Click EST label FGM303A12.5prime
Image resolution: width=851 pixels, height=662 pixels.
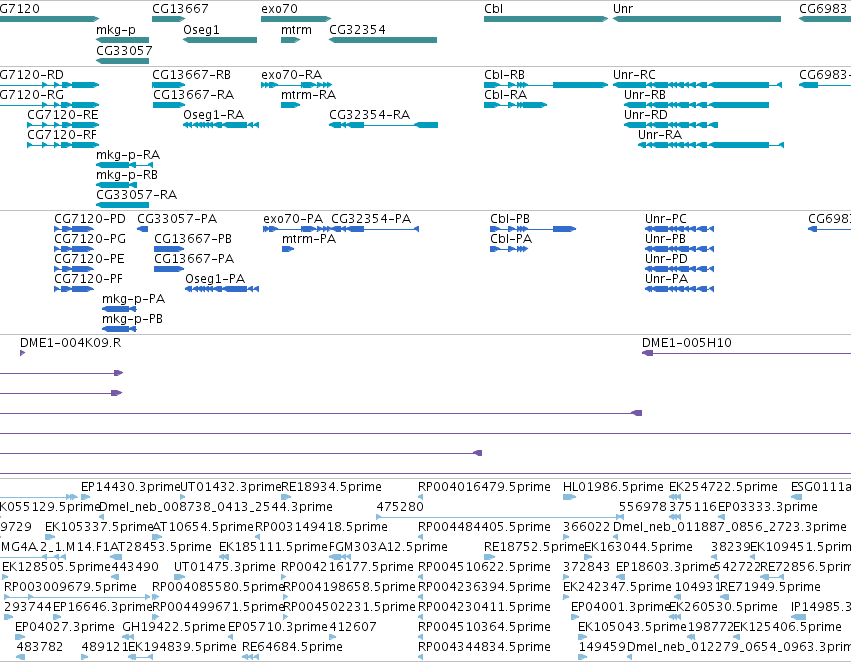point(388,547)
